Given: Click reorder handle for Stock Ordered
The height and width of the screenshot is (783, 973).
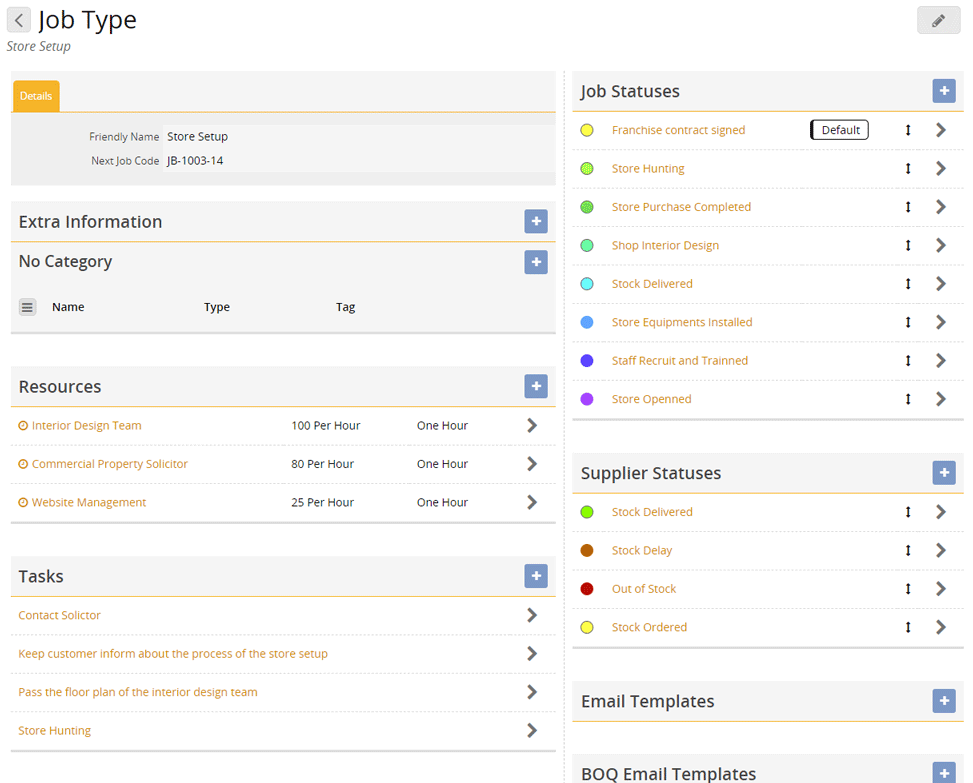Looking at the screenshot, I should [908, 627].
